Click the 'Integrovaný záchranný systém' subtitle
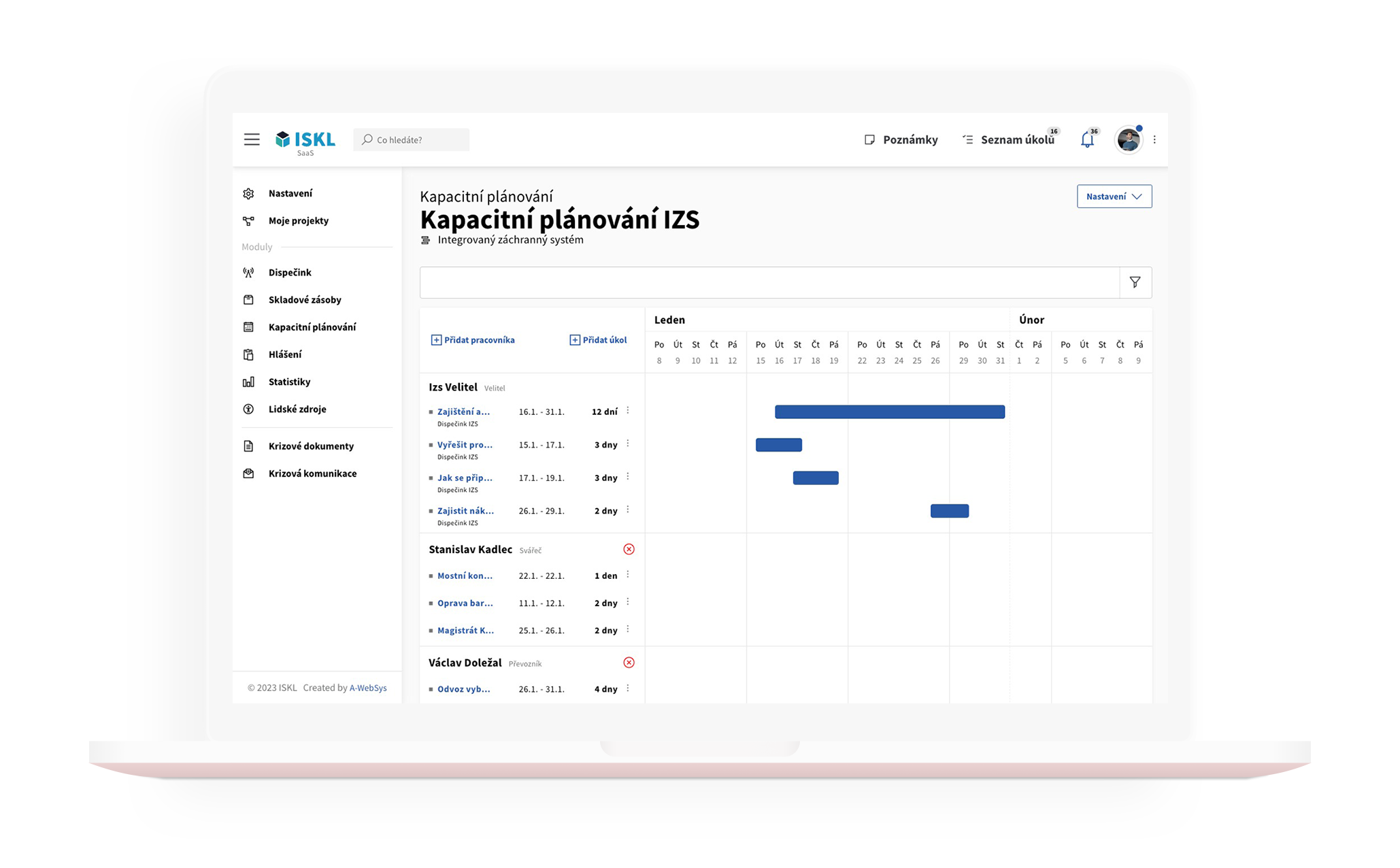This screenshot has width=1400, height=868. coord(510,240)
